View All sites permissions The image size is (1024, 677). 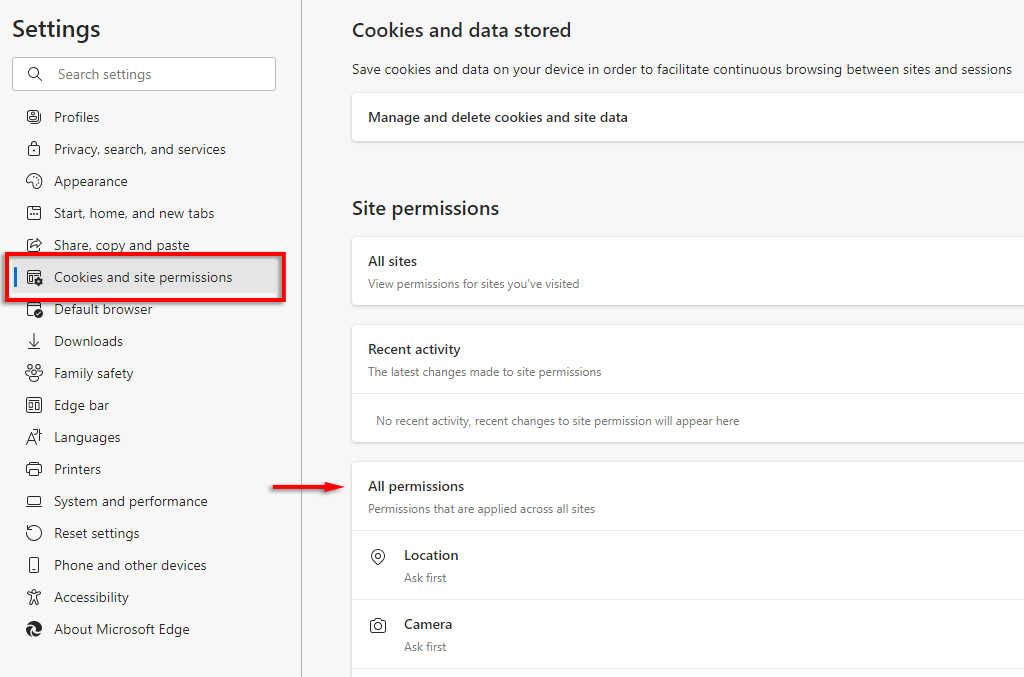[x=392, y=261]
